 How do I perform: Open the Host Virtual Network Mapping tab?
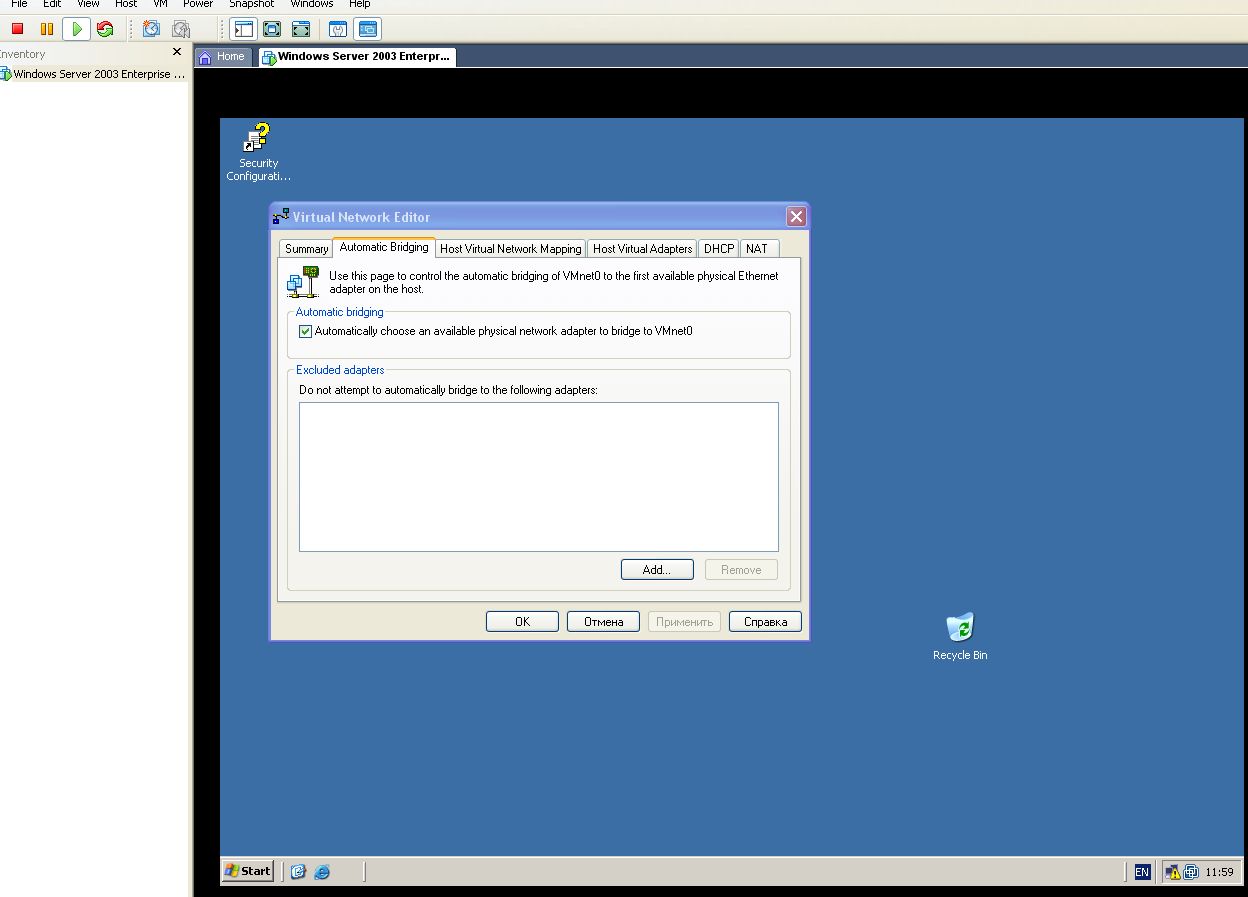click(x=511, y=249)
